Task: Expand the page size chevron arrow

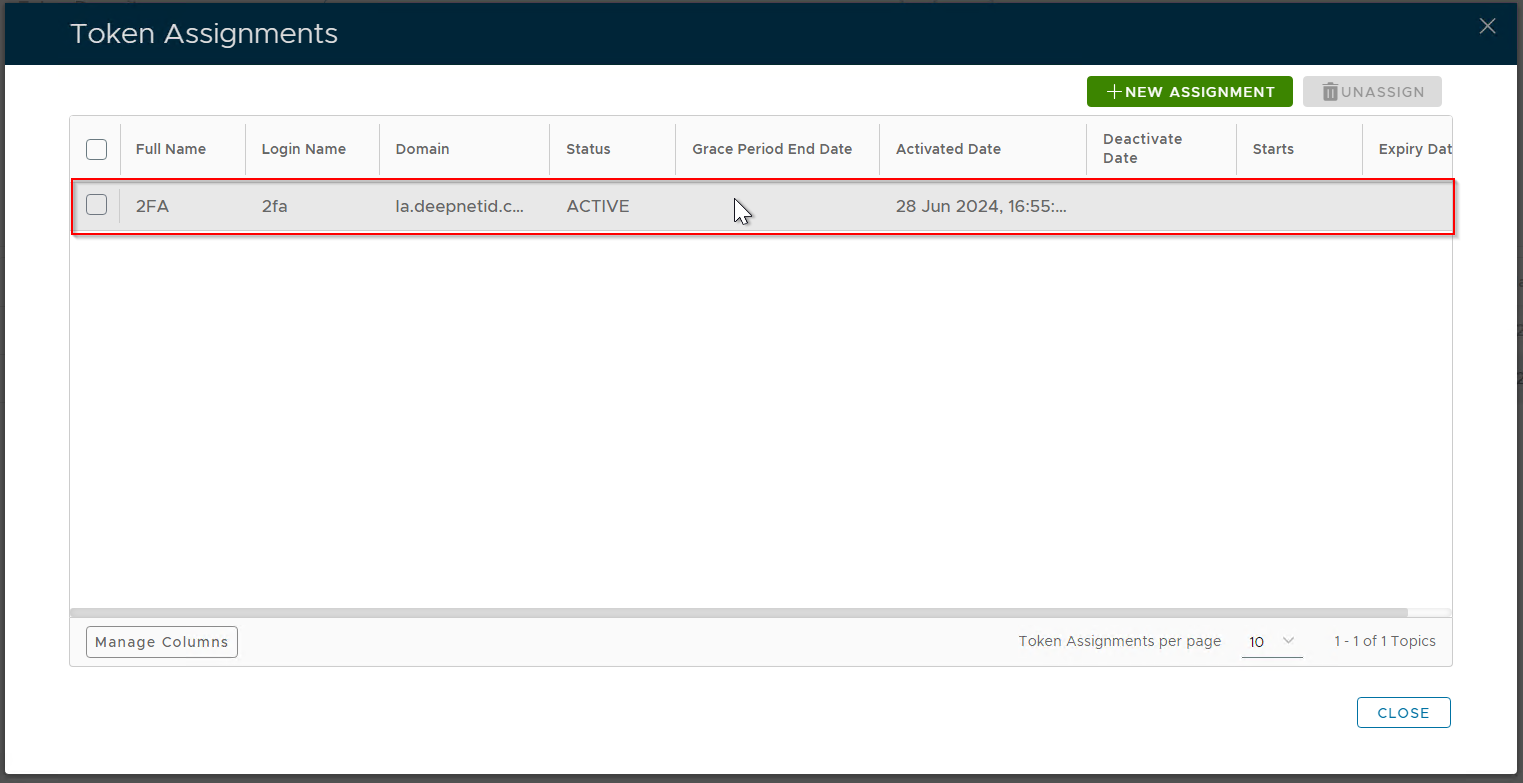Action: pos(1288,641)
